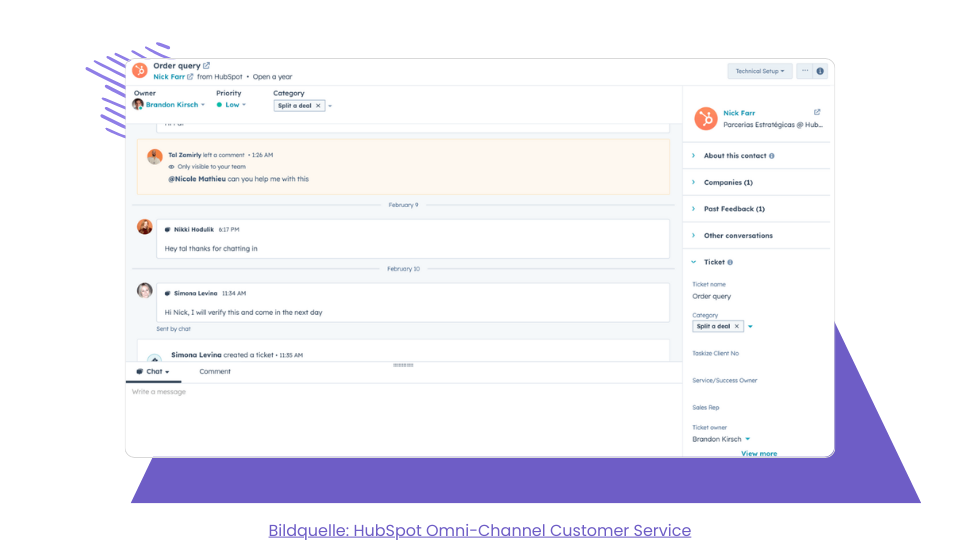Click the info icon in top right
The image size is (960, 540).
[x=820, y=71]
